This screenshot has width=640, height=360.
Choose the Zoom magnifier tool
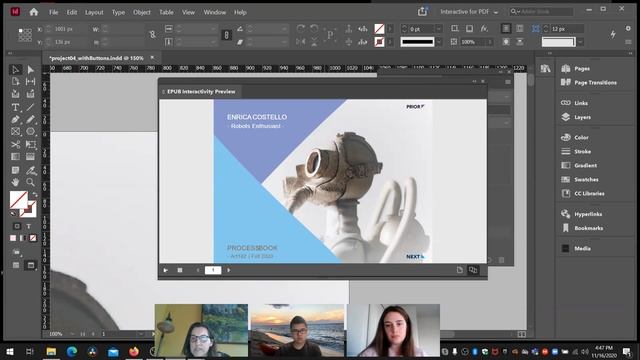(31, 182)
